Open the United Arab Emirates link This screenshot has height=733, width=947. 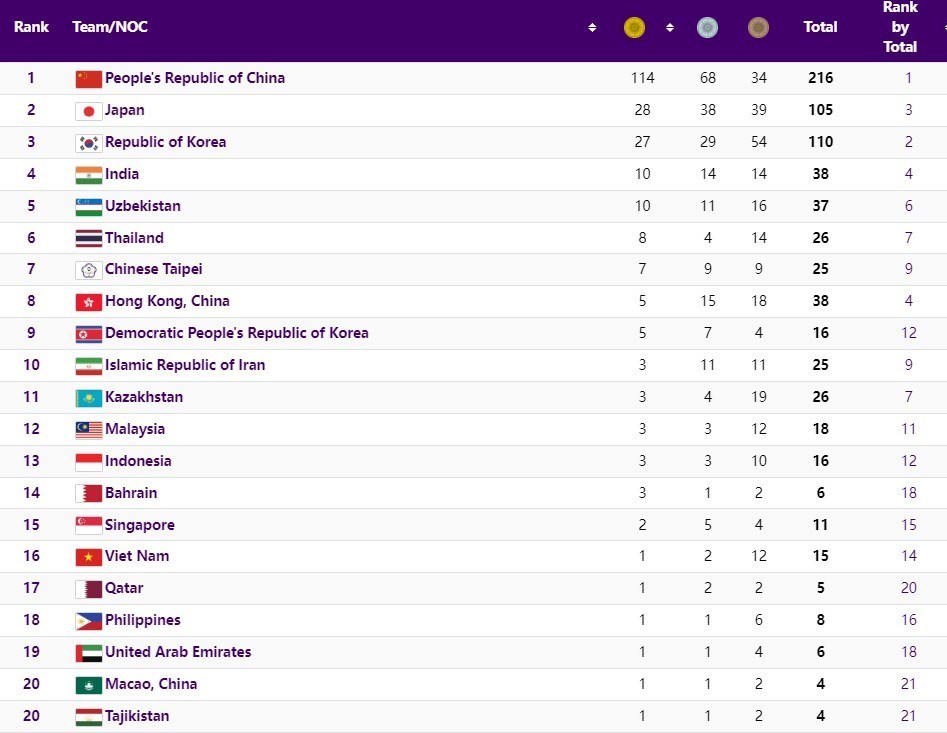point(178,652)
